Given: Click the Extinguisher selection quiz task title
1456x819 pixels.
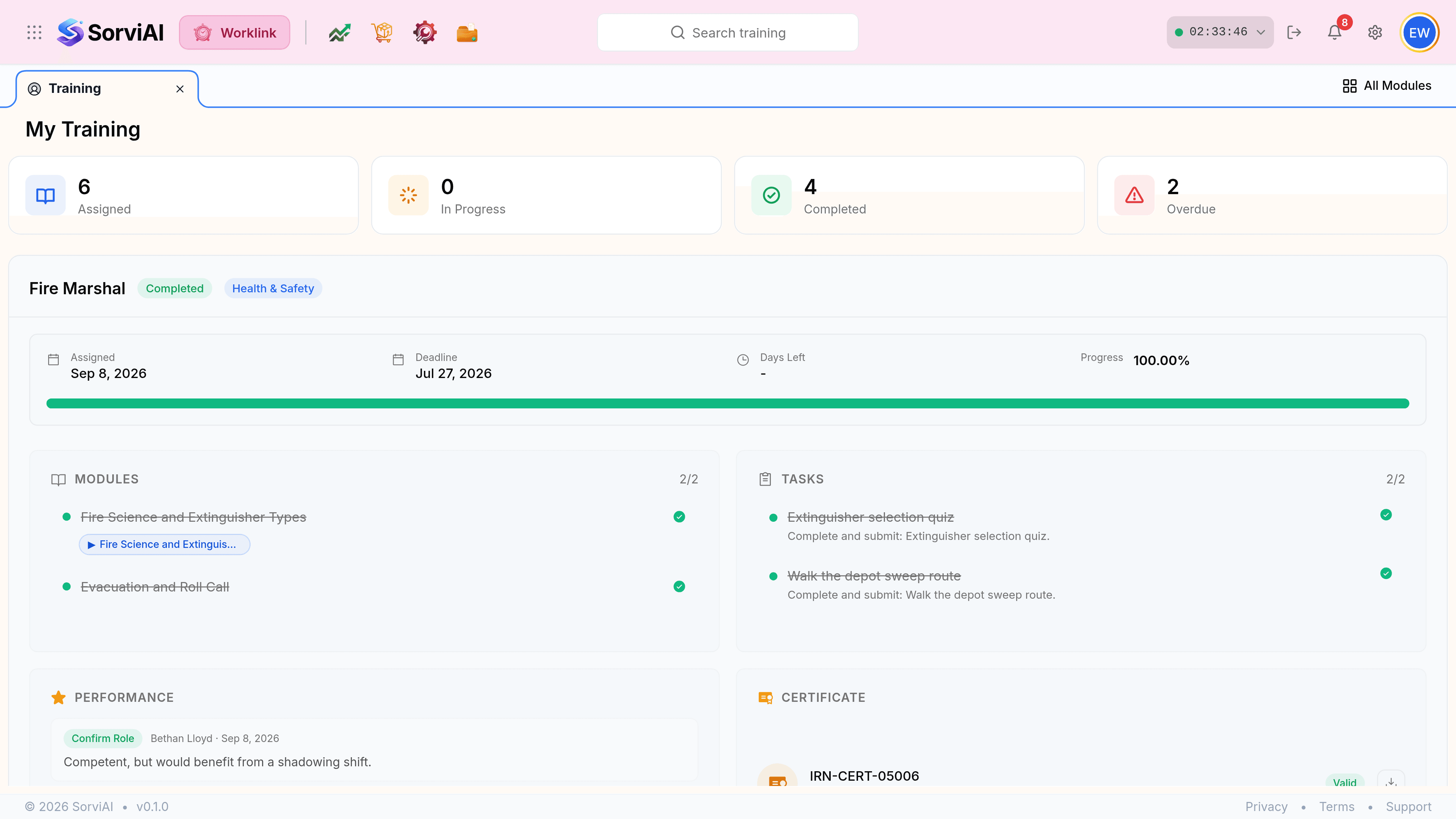Looking at the screenshot, I should (871, 517).
